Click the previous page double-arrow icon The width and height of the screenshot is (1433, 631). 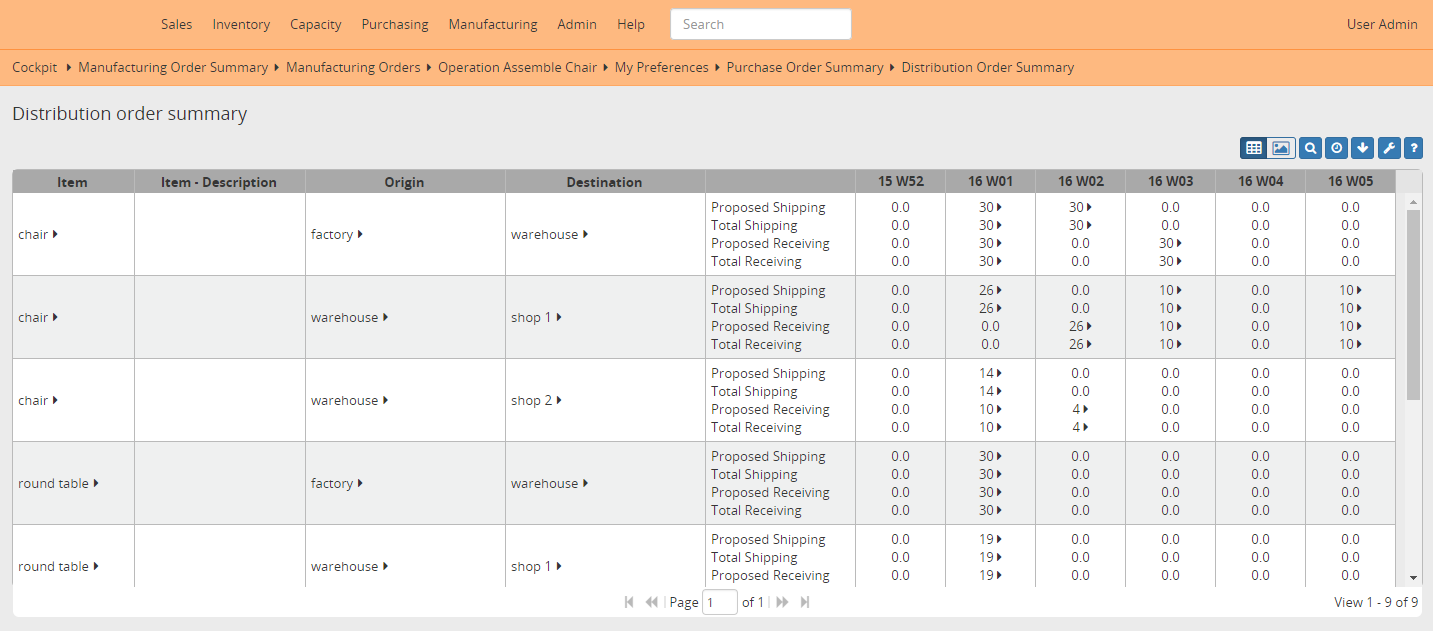[651, 601]
